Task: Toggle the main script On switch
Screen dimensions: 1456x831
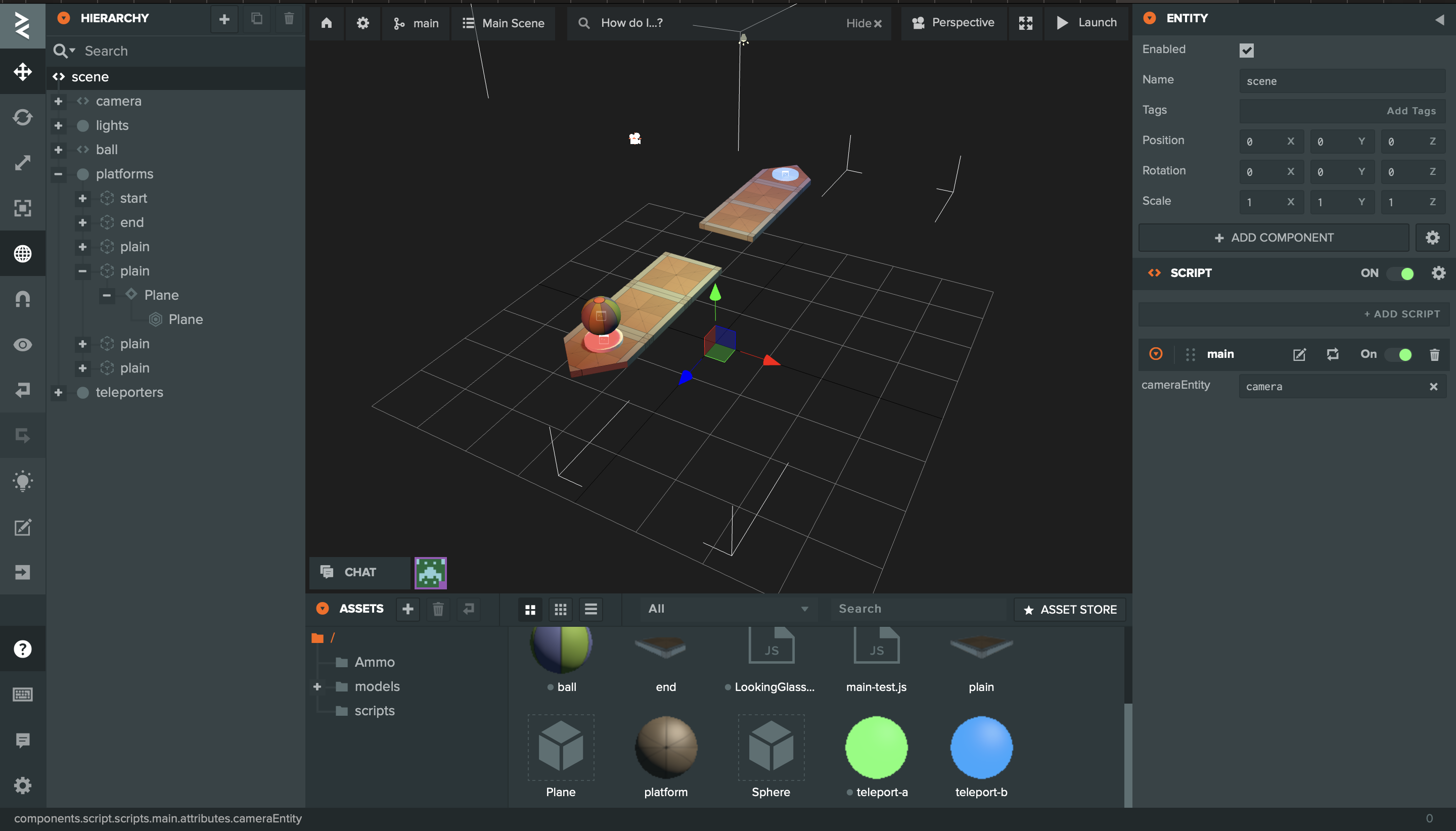Action: pos(1399,354)
